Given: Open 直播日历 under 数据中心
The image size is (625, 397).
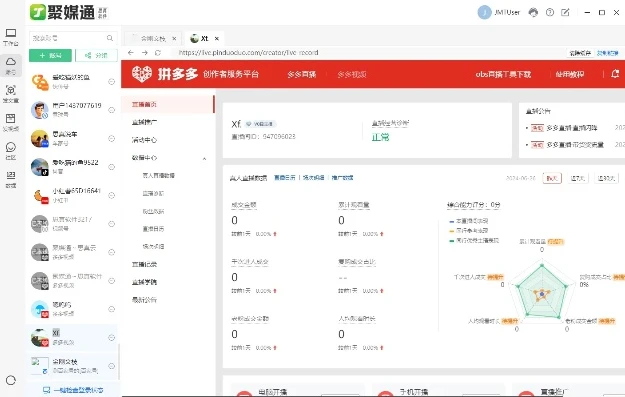Looking at the screenshot, I should click(153, 229).
